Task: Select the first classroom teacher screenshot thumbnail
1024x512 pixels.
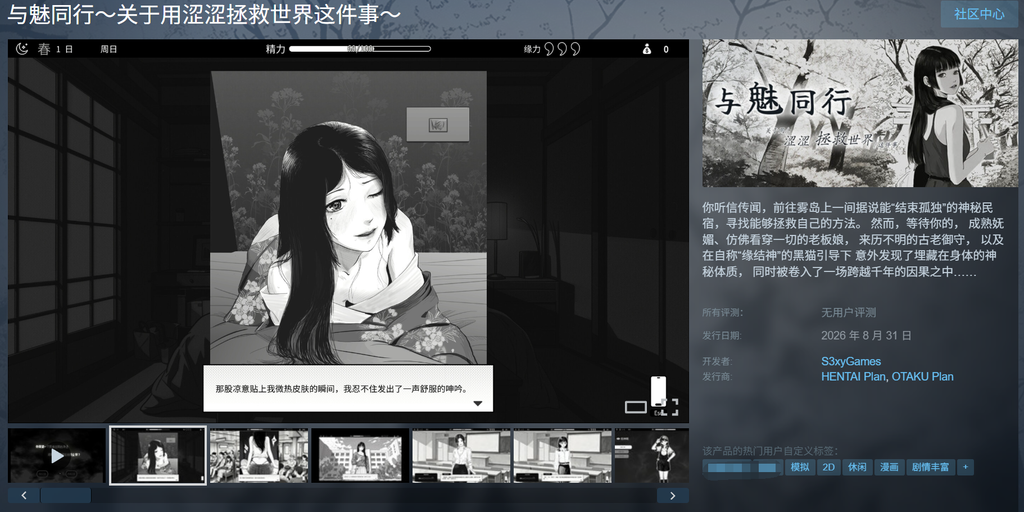Action: click(x=462, y=455)
